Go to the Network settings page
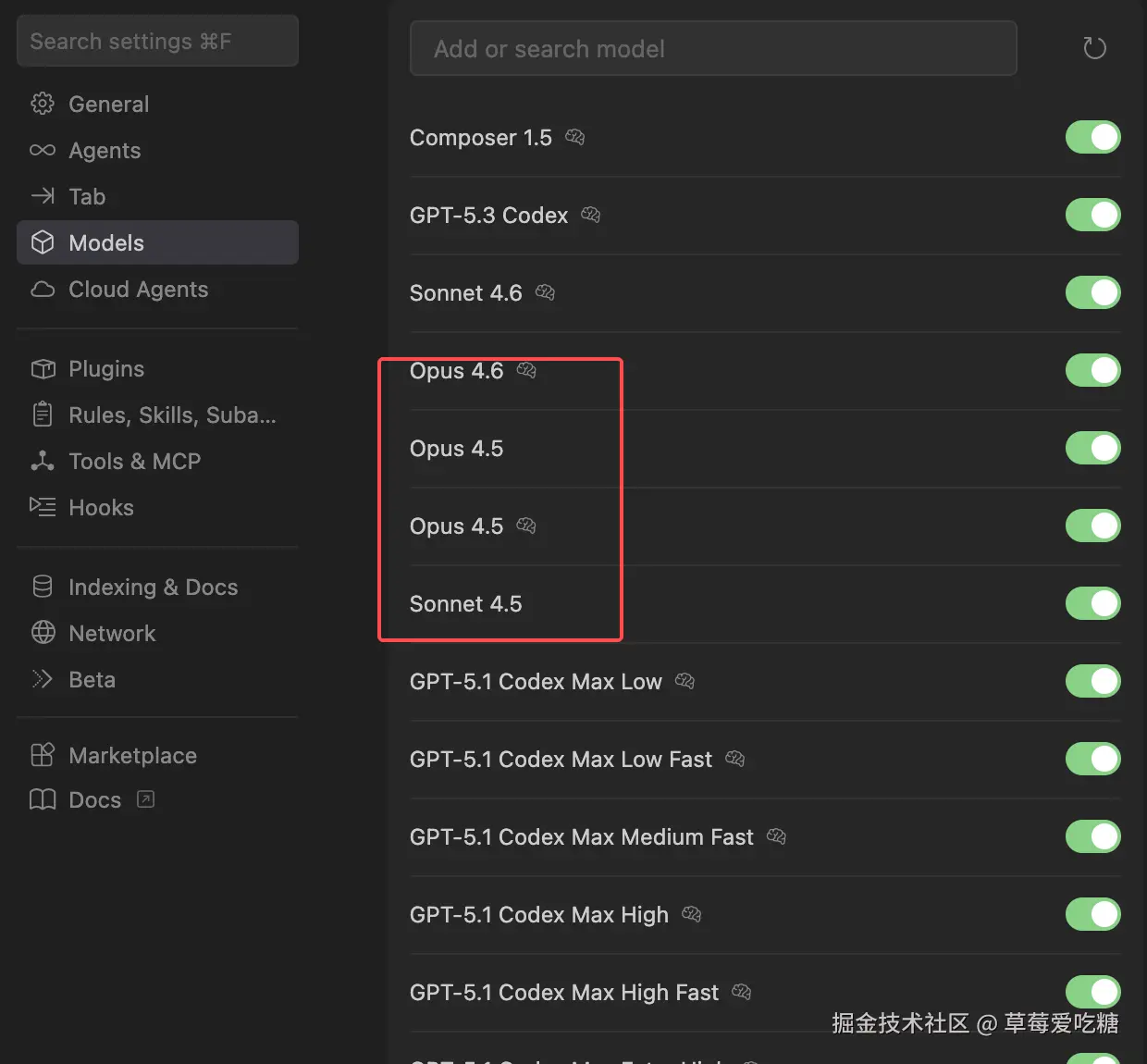 157,633
